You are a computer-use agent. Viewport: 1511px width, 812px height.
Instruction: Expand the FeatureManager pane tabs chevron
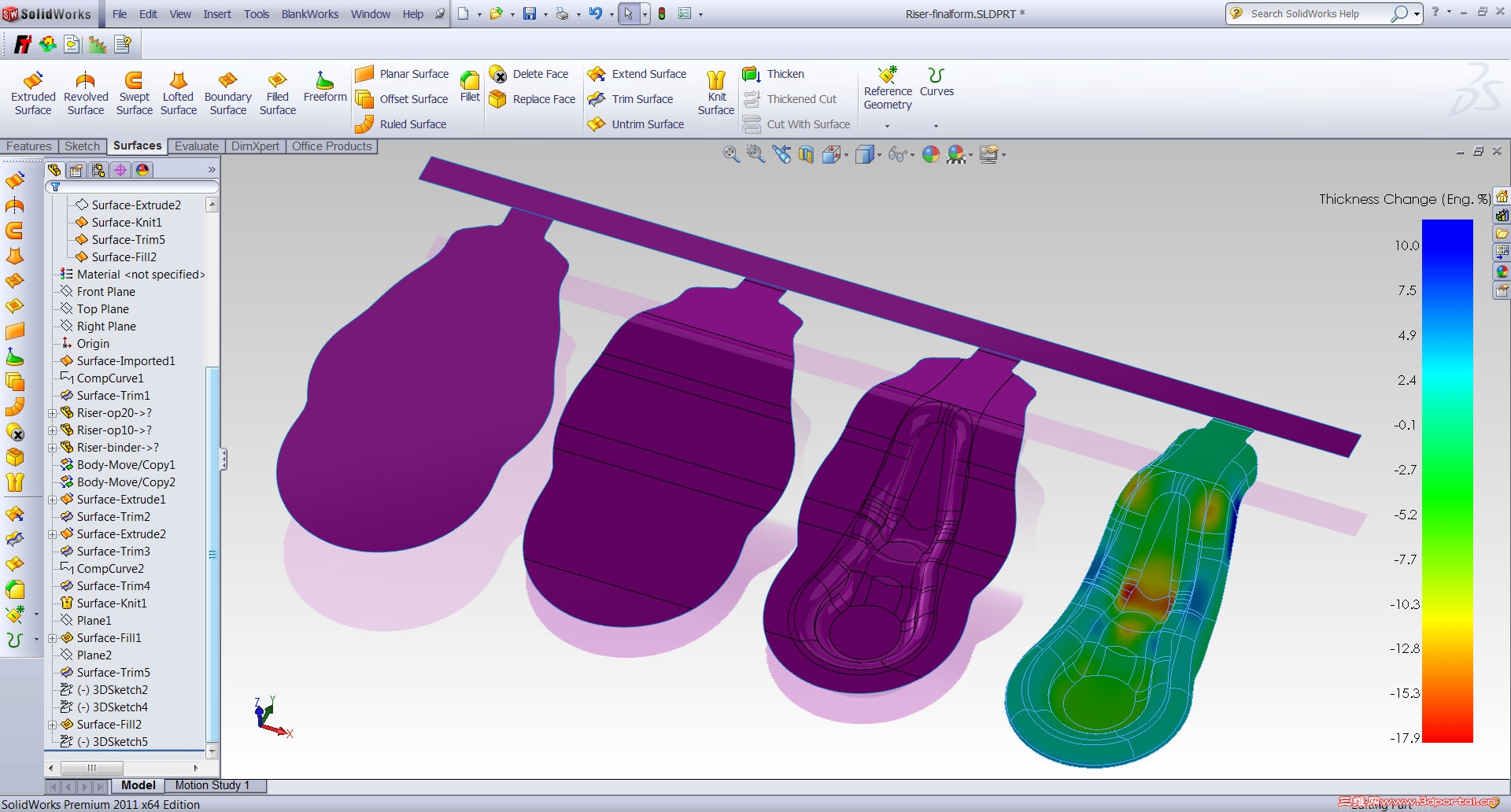click(212, 170)
